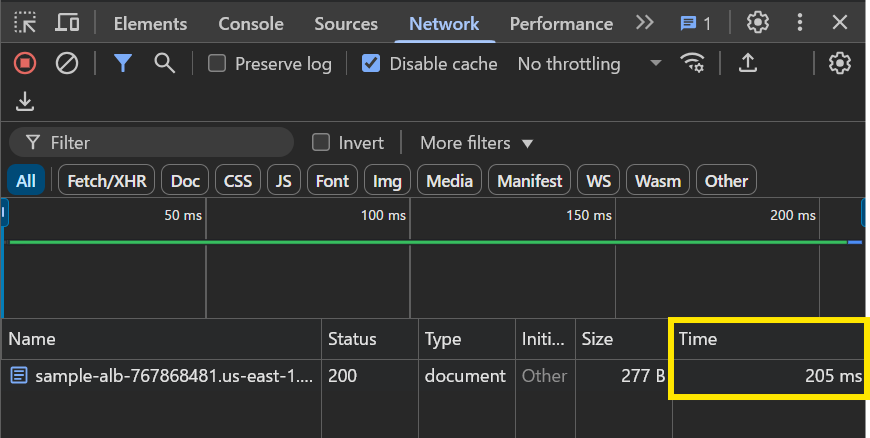Viewport: 870px width, 438px height.
Task: Filter requests by Fetch/XHR
Action: click(107, 180)
